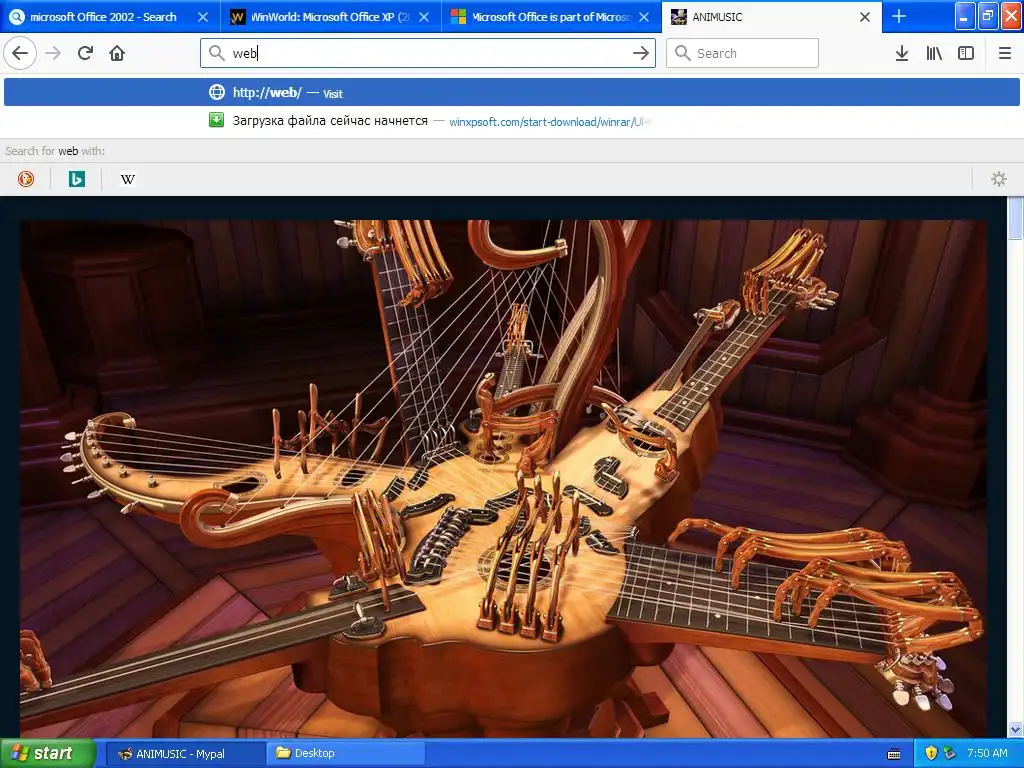This screenshot has height=768, width=1024.
Task: Open the winxpsoft.com download suggestion
Action: click(x=511, y=121)
